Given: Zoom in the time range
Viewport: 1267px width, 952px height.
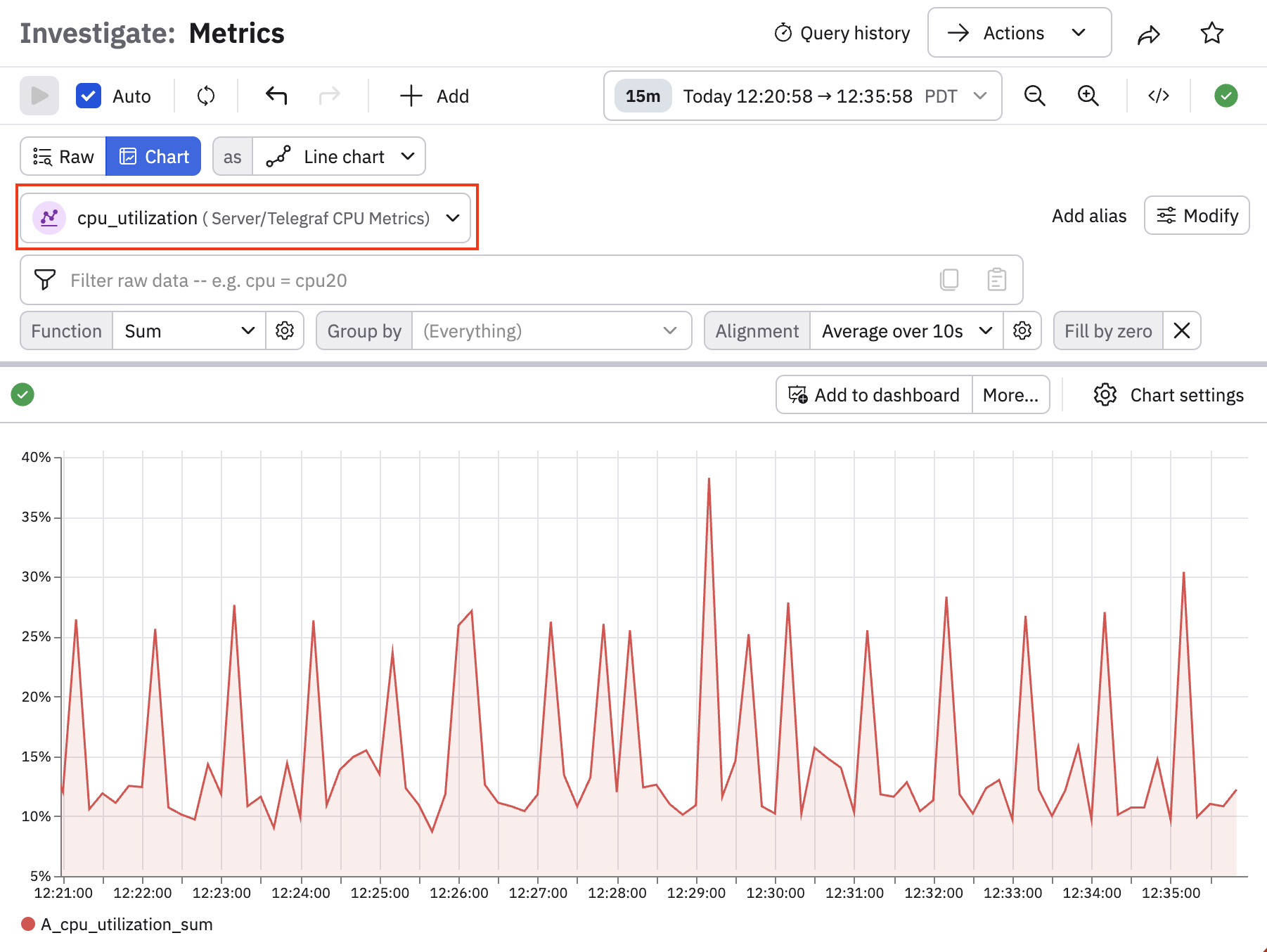Looking at the screenshot, I should [x=1088, y=96].
